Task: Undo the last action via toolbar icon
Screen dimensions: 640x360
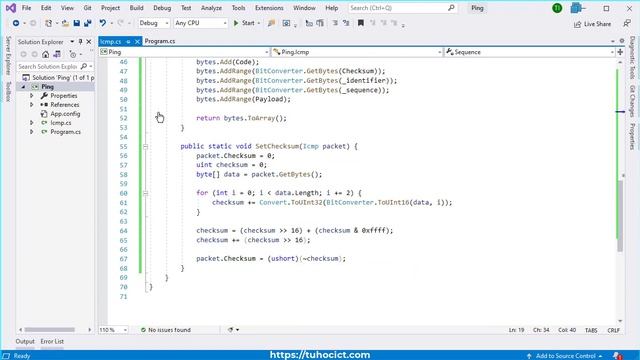Action: pos(102,23)
